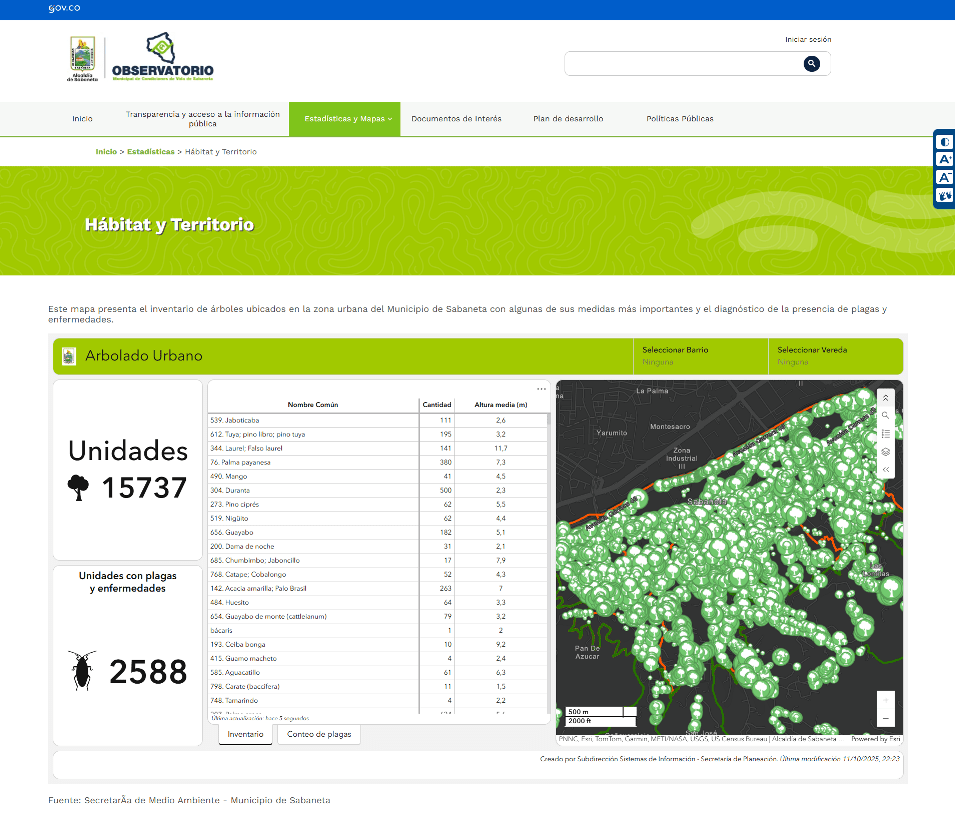This screenshot has width=955, height=813.
Task: Decrease font size with A- button
Action: click(945, 178)
